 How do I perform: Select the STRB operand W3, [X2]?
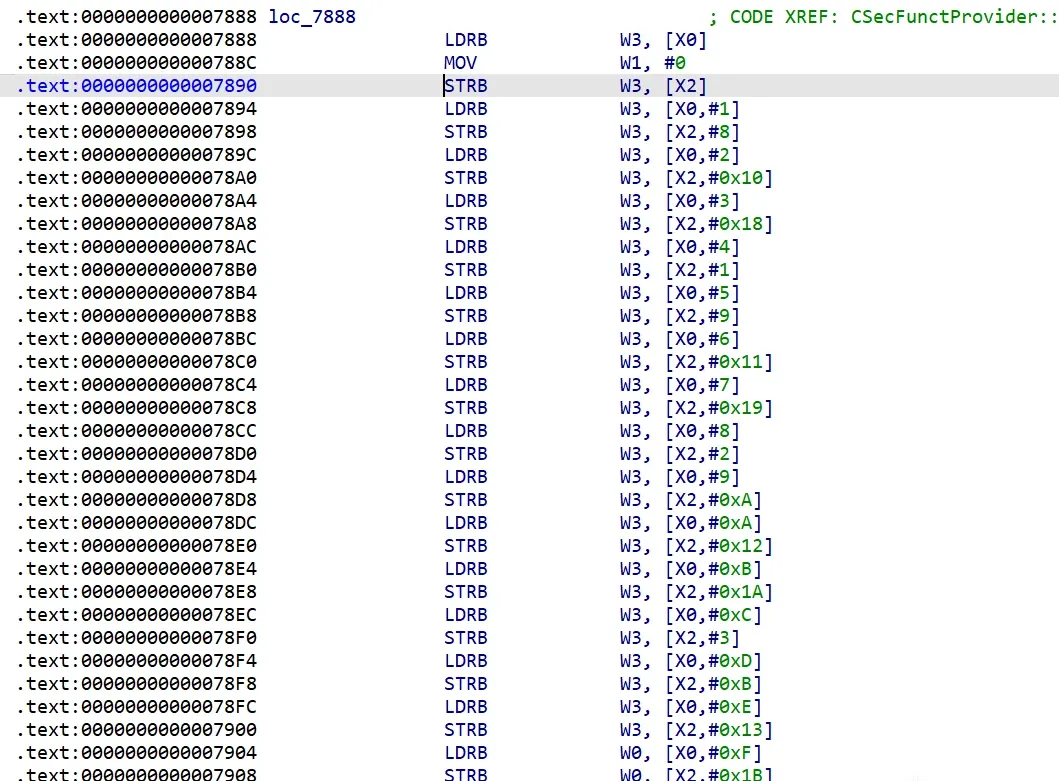pyautogui.click(x=663, y=86)
